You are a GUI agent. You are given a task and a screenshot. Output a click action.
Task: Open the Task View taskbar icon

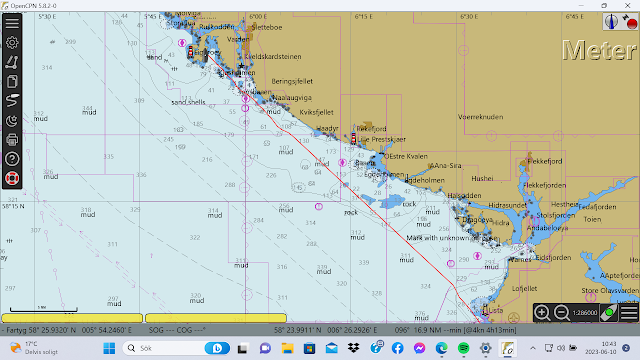[x=243, y=348]
